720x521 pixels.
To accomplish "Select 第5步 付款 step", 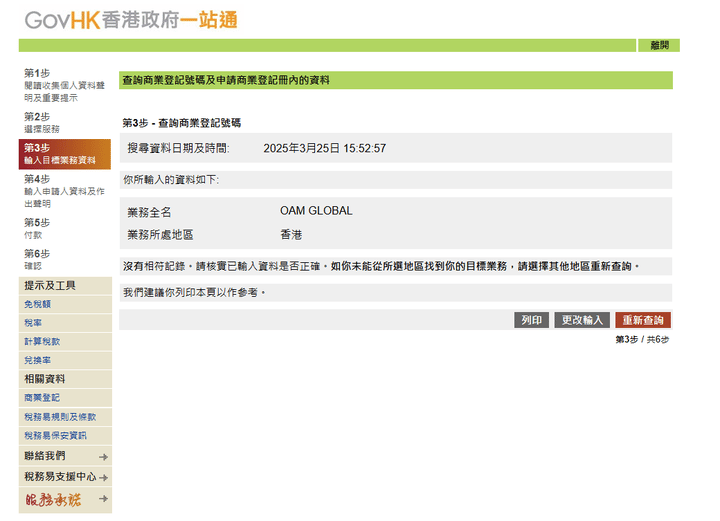I will pyautogui.click(x=37, y=228).
